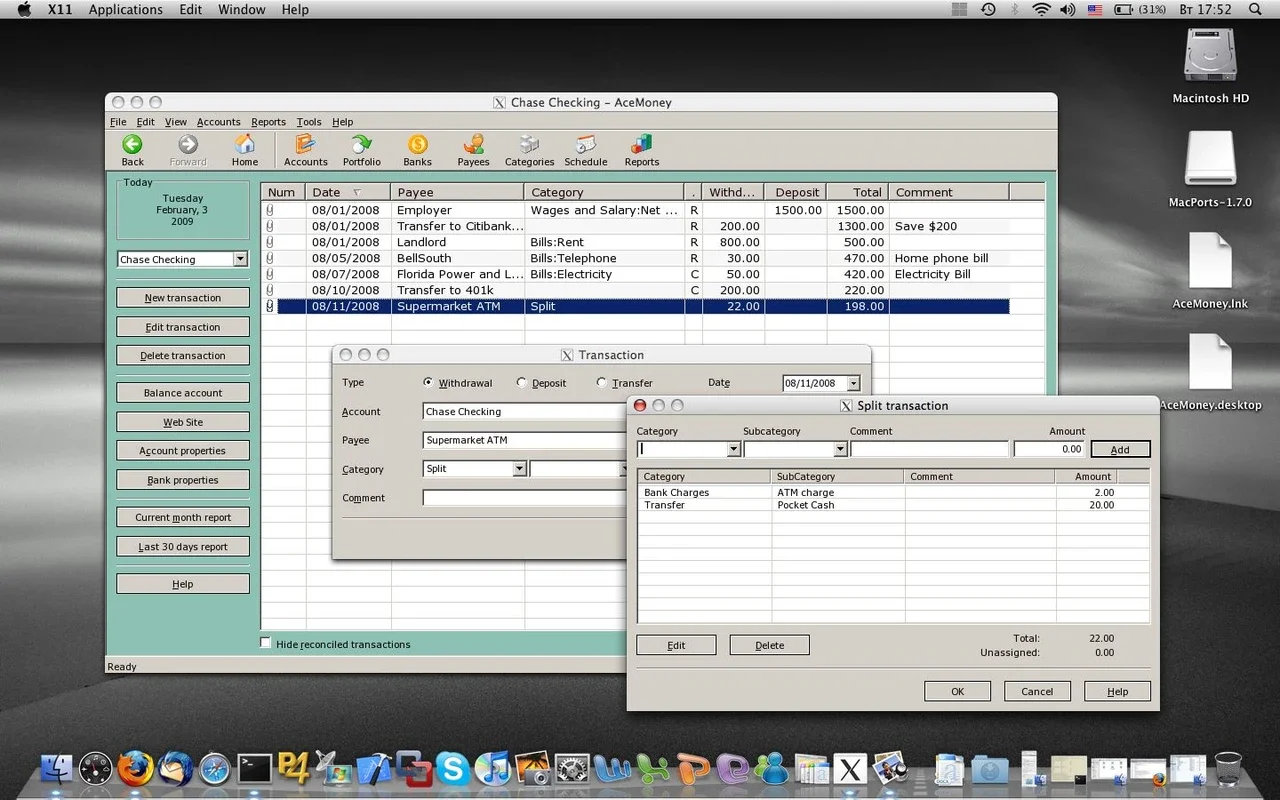The width and height of the screenshot is (1280, 800).
Task: Open AceMoney.desktop file icon
Action: click(1211, 372)
